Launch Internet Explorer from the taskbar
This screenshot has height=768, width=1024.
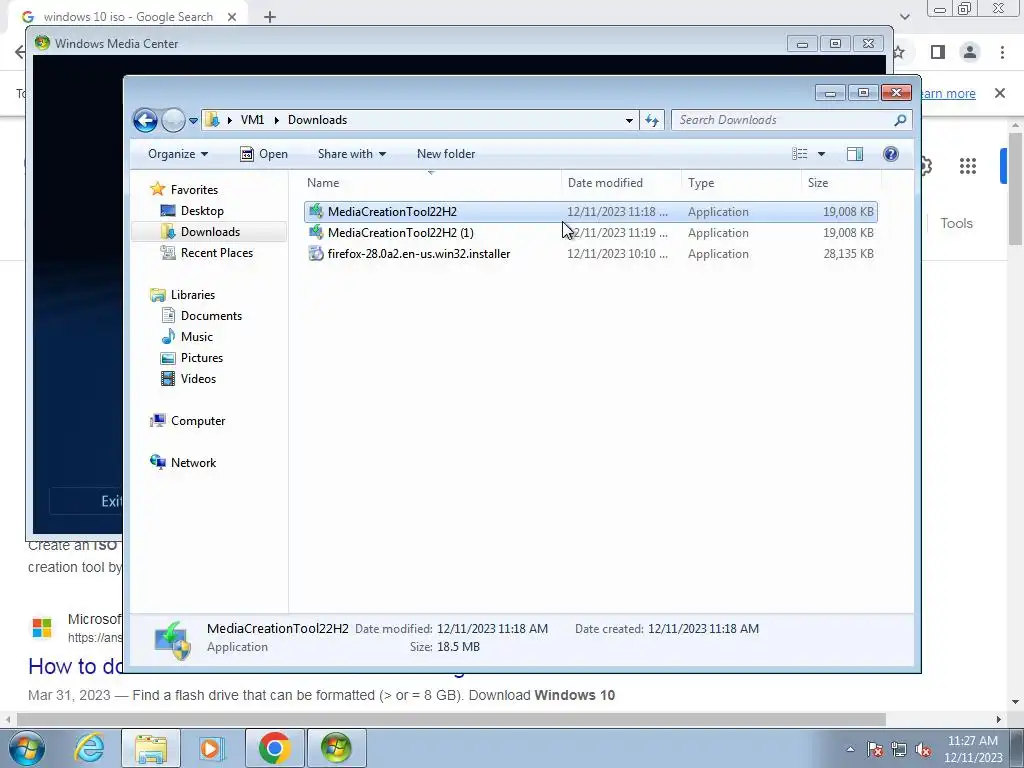[x=89, y=748]
